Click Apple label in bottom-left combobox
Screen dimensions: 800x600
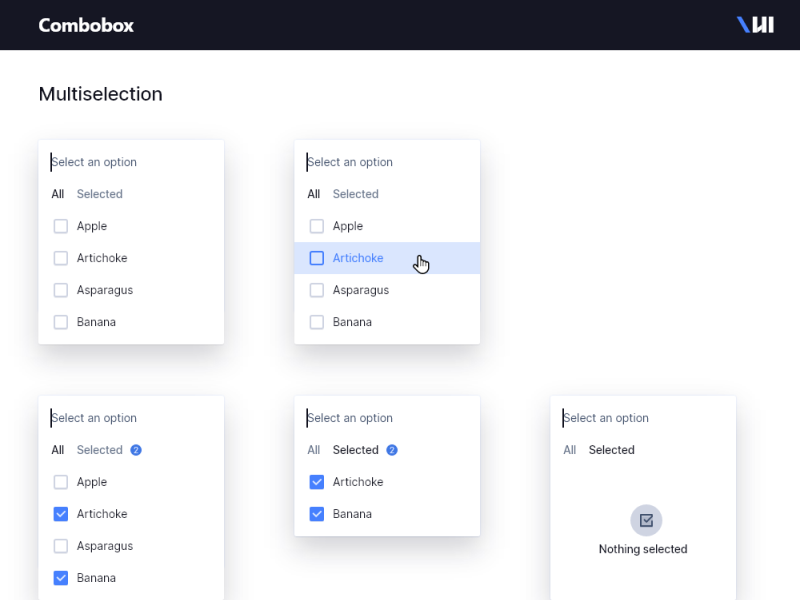click(92, 482)
